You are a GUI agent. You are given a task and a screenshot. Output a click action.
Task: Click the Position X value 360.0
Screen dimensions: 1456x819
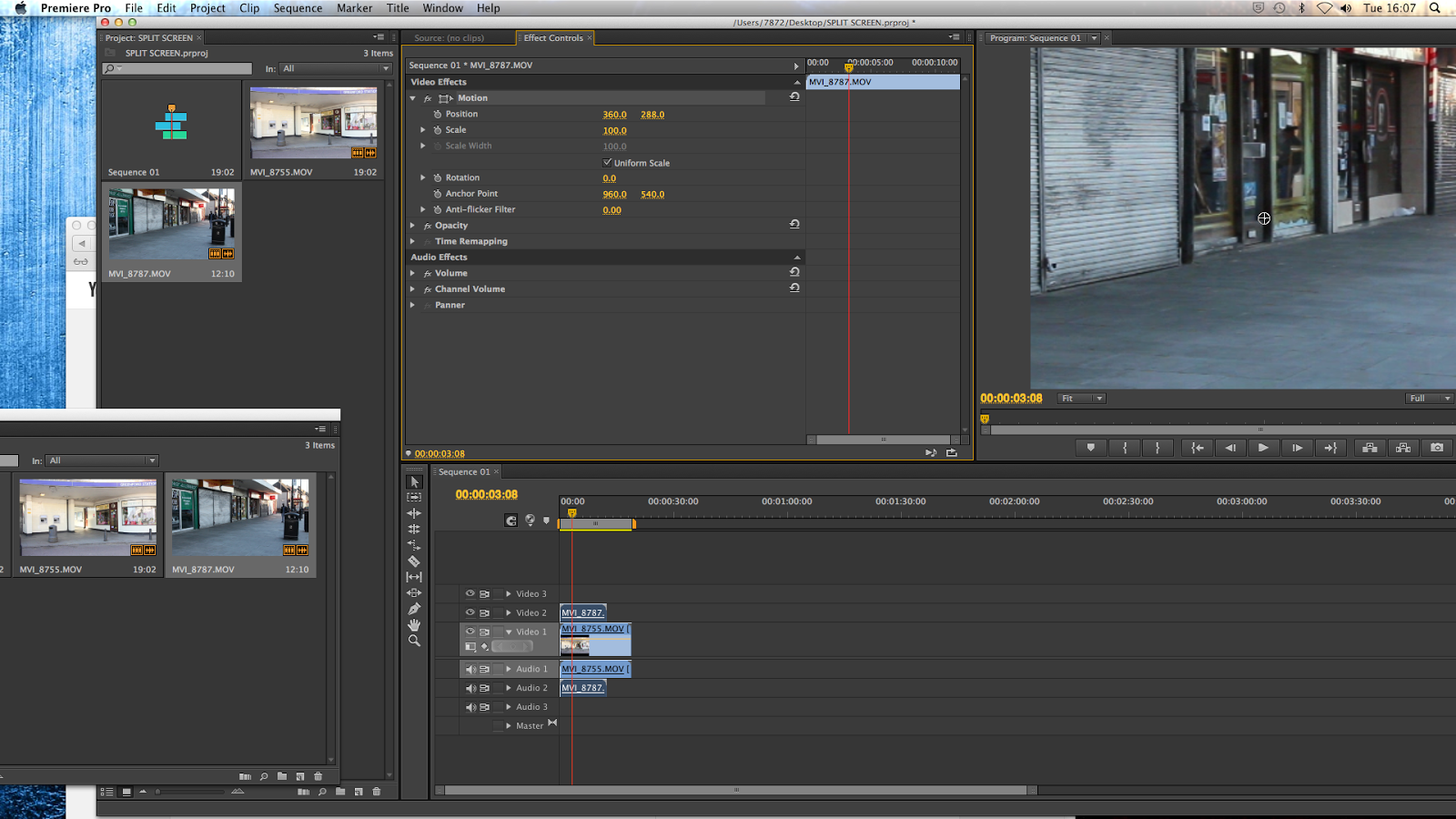(x=614, y=115)
